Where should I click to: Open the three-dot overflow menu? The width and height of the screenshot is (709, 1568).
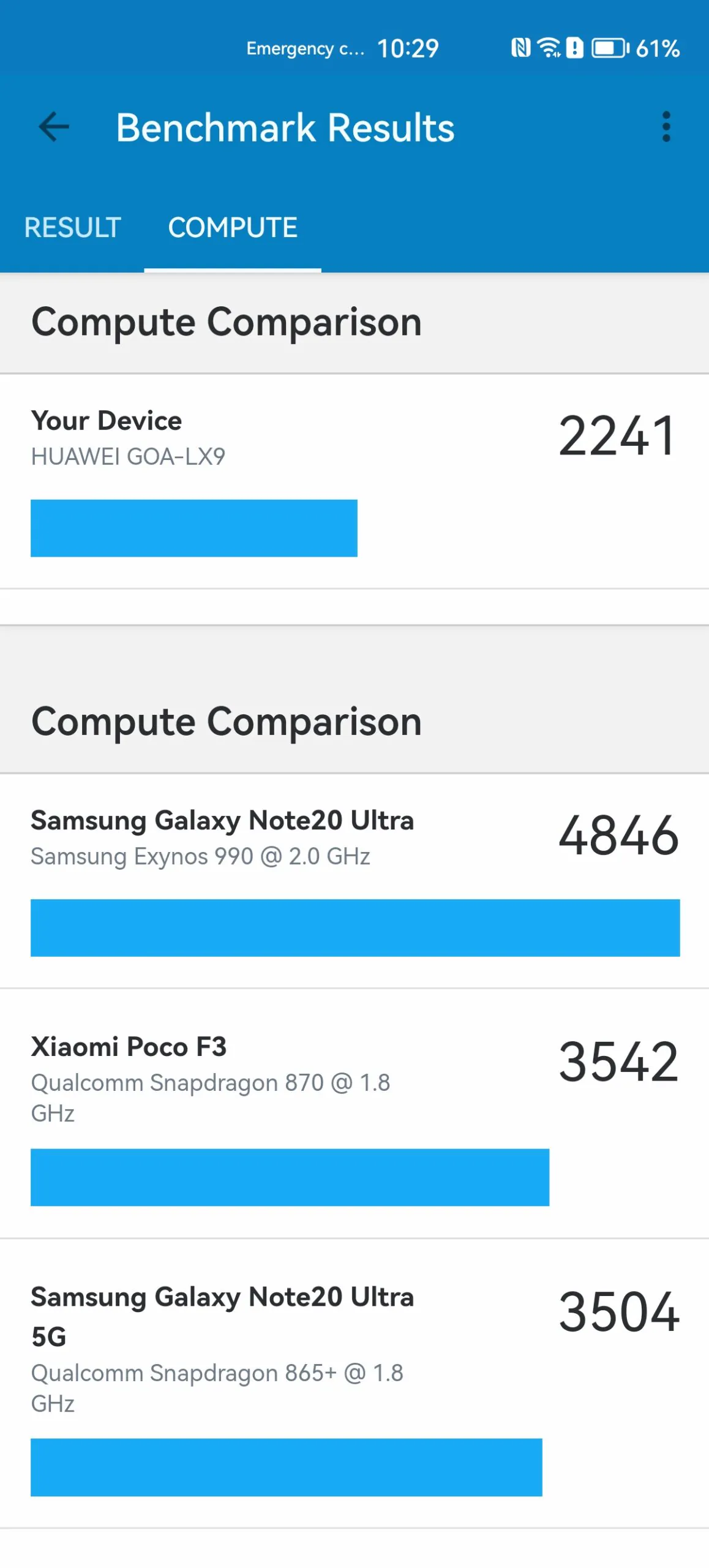click(666, 127)
